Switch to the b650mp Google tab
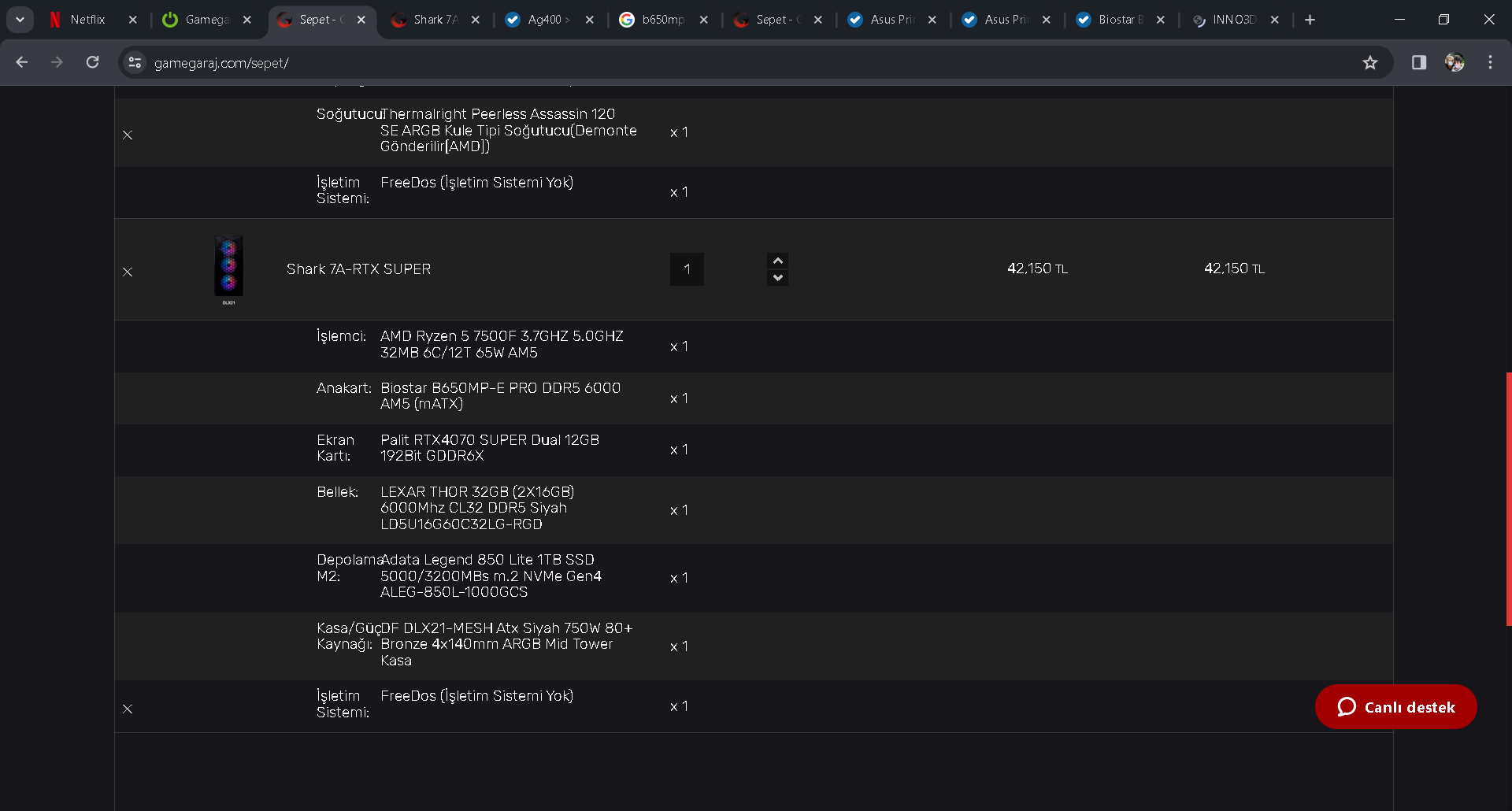1512x811 pixels. [663, 20]
